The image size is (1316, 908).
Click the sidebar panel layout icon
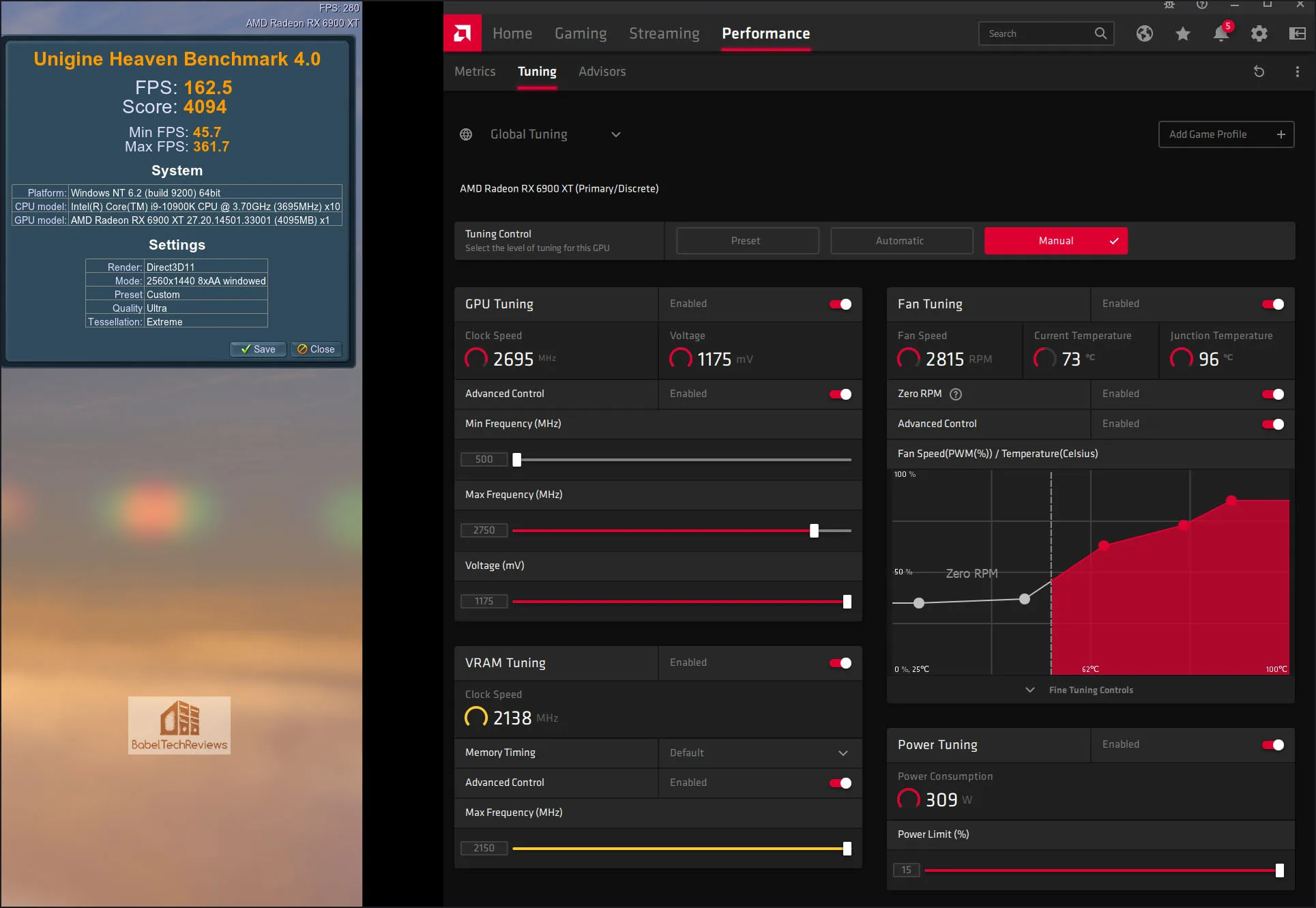click(1298, 33)
